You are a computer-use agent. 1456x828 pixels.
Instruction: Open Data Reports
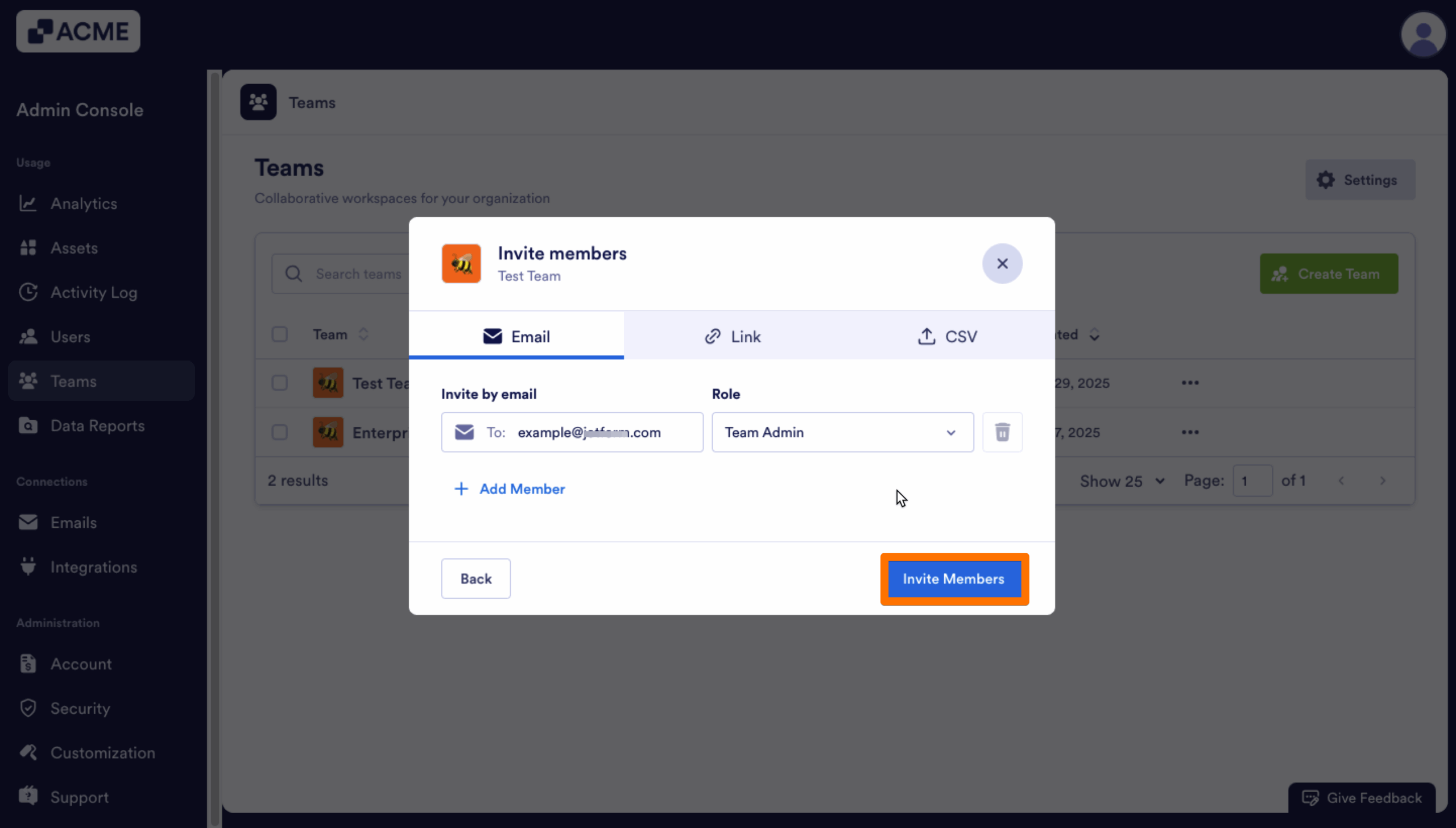[97, 425]
